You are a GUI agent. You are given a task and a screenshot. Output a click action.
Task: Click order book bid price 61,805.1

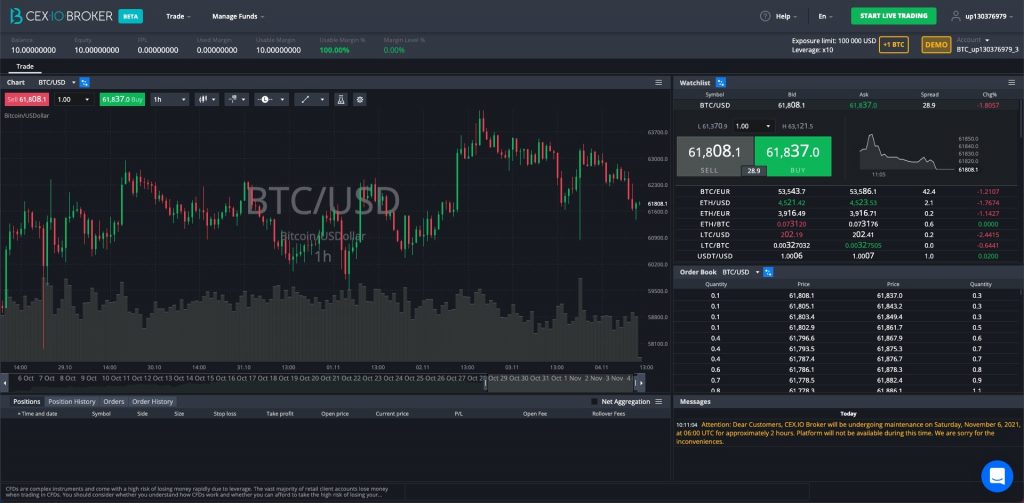tap(801, 306)
